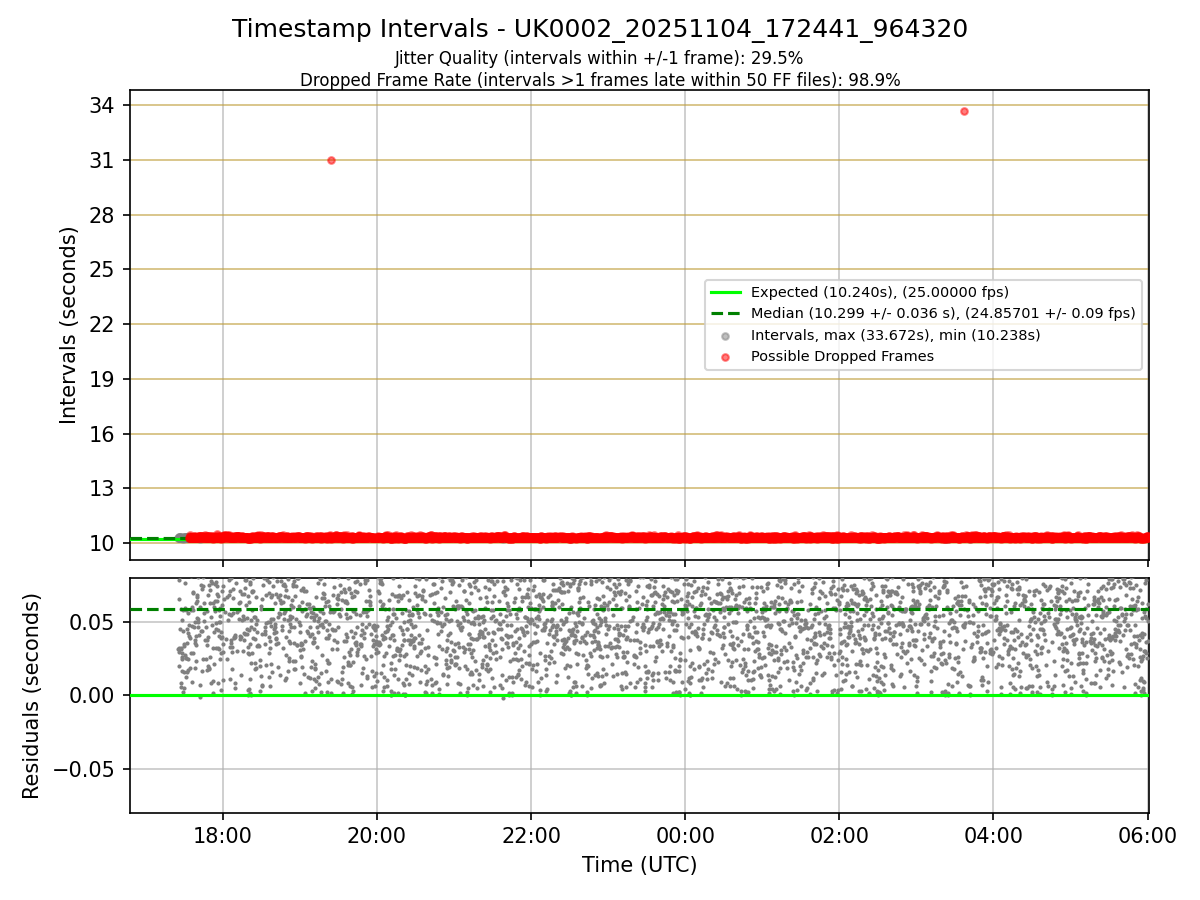
Task: Click the 'Time (UTC)' x-axis label
Action: [639, 865]
